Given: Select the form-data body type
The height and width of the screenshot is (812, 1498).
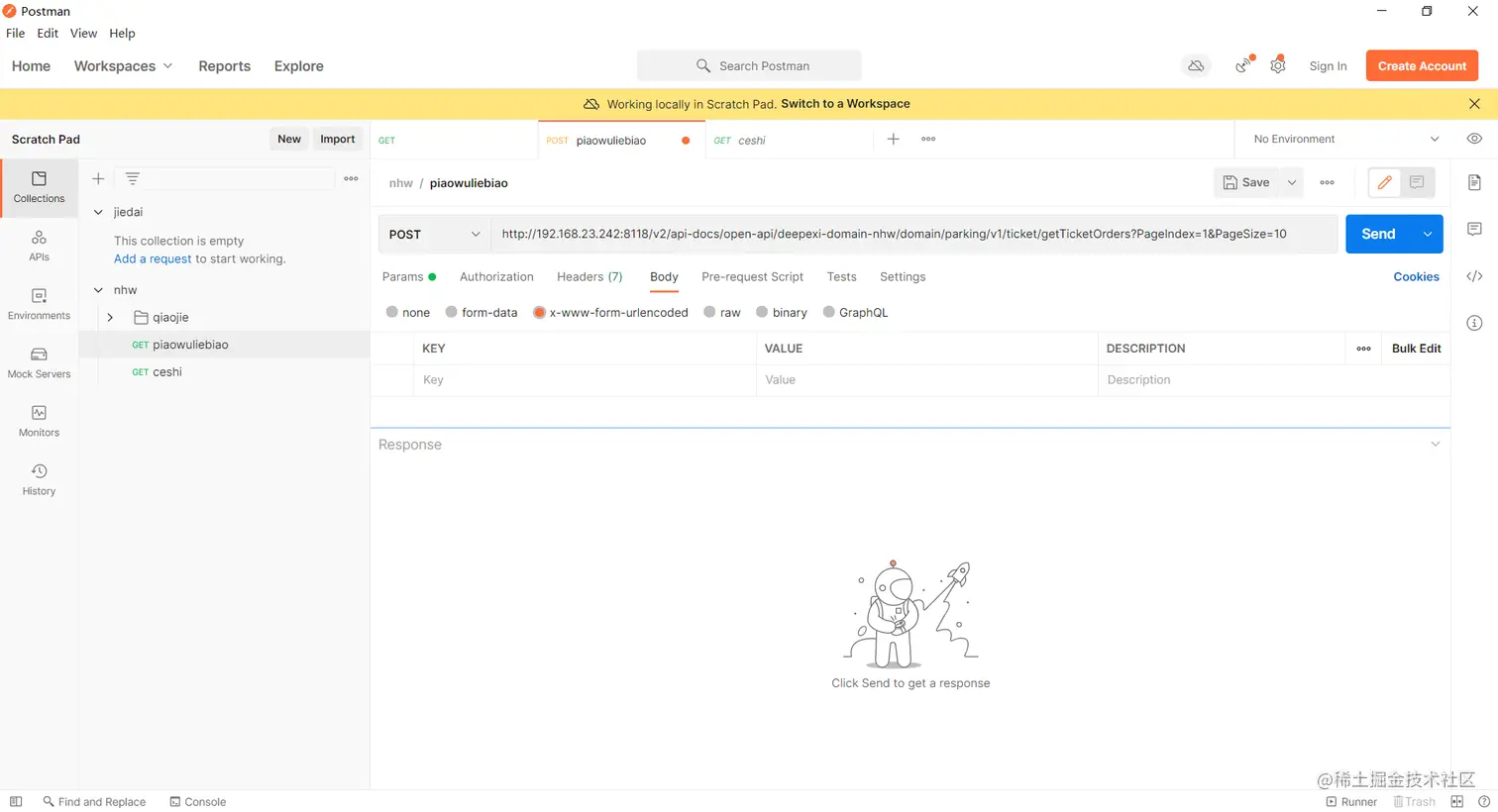Looking at the screenshot, I should tap(452, 312).
